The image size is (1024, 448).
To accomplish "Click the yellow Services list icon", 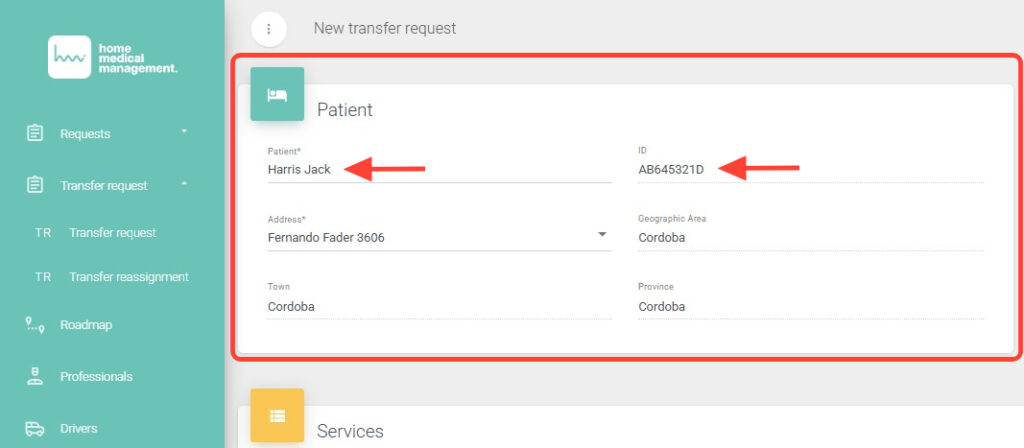I will pyautogui.click(x=277, y=415).
